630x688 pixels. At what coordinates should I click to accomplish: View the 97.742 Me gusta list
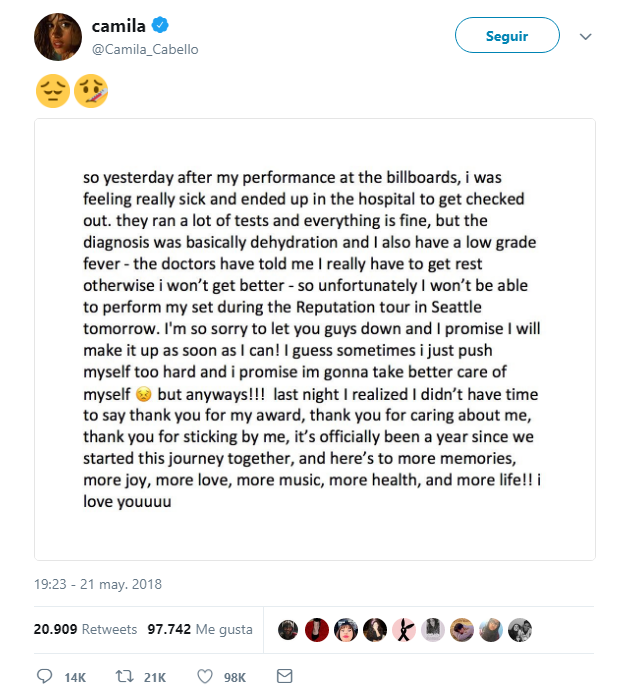coord(199,629)
